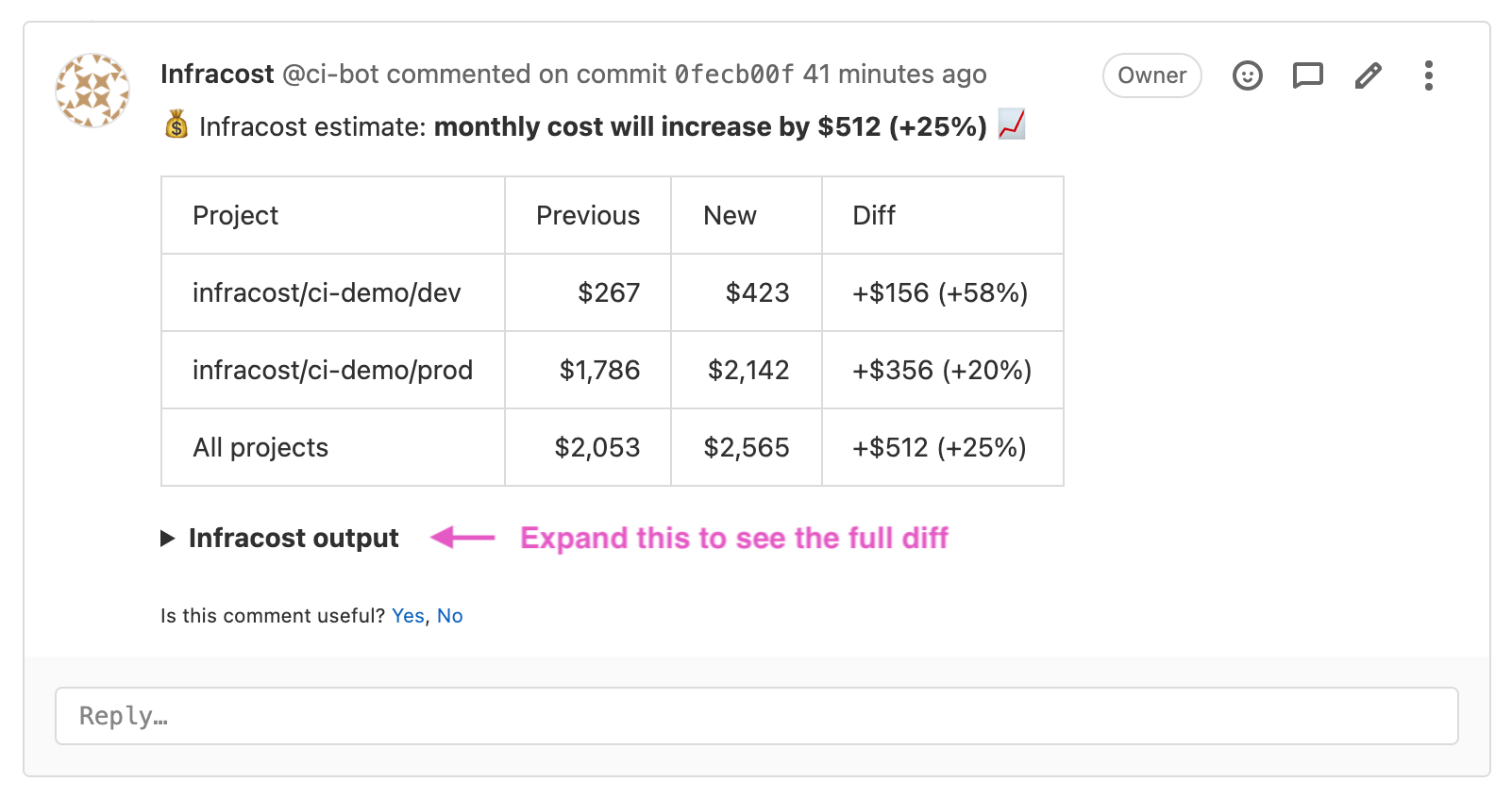Click the add emoji reaction icon
This screenshot has width=1512, height=798.
1247,75
